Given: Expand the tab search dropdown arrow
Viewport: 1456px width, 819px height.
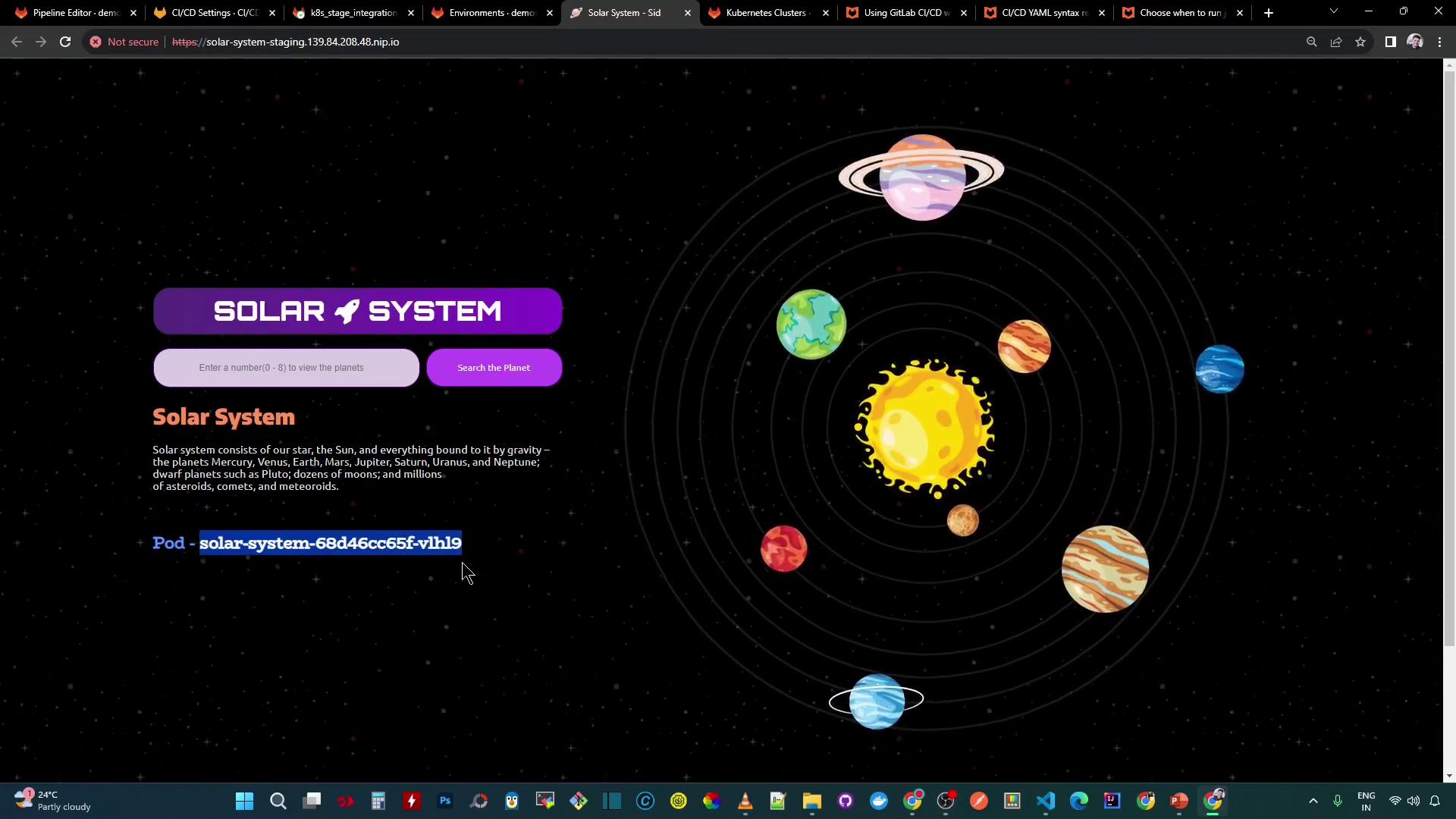Looking at the screenshot, I should pyautogui.click(x=1333, y=12).
